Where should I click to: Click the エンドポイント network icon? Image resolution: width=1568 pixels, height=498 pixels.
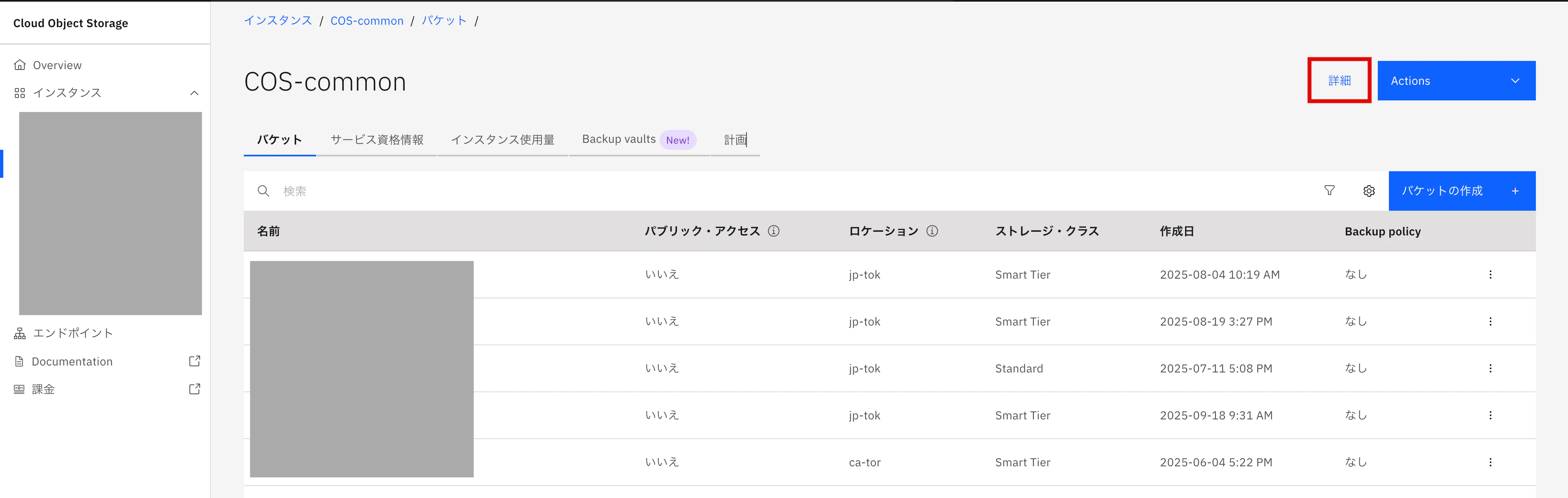[20, 333]
